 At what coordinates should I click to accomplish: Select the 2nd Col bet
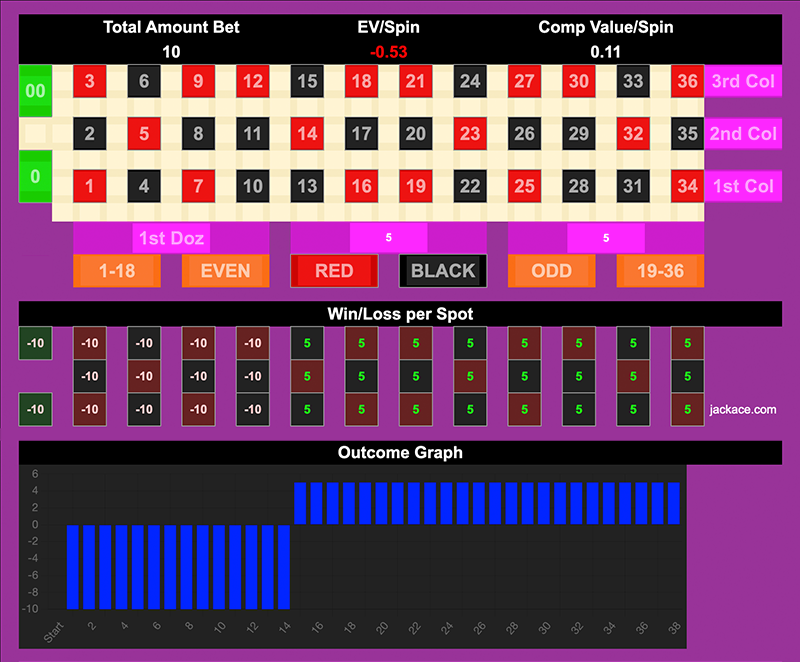click(744, 133)
